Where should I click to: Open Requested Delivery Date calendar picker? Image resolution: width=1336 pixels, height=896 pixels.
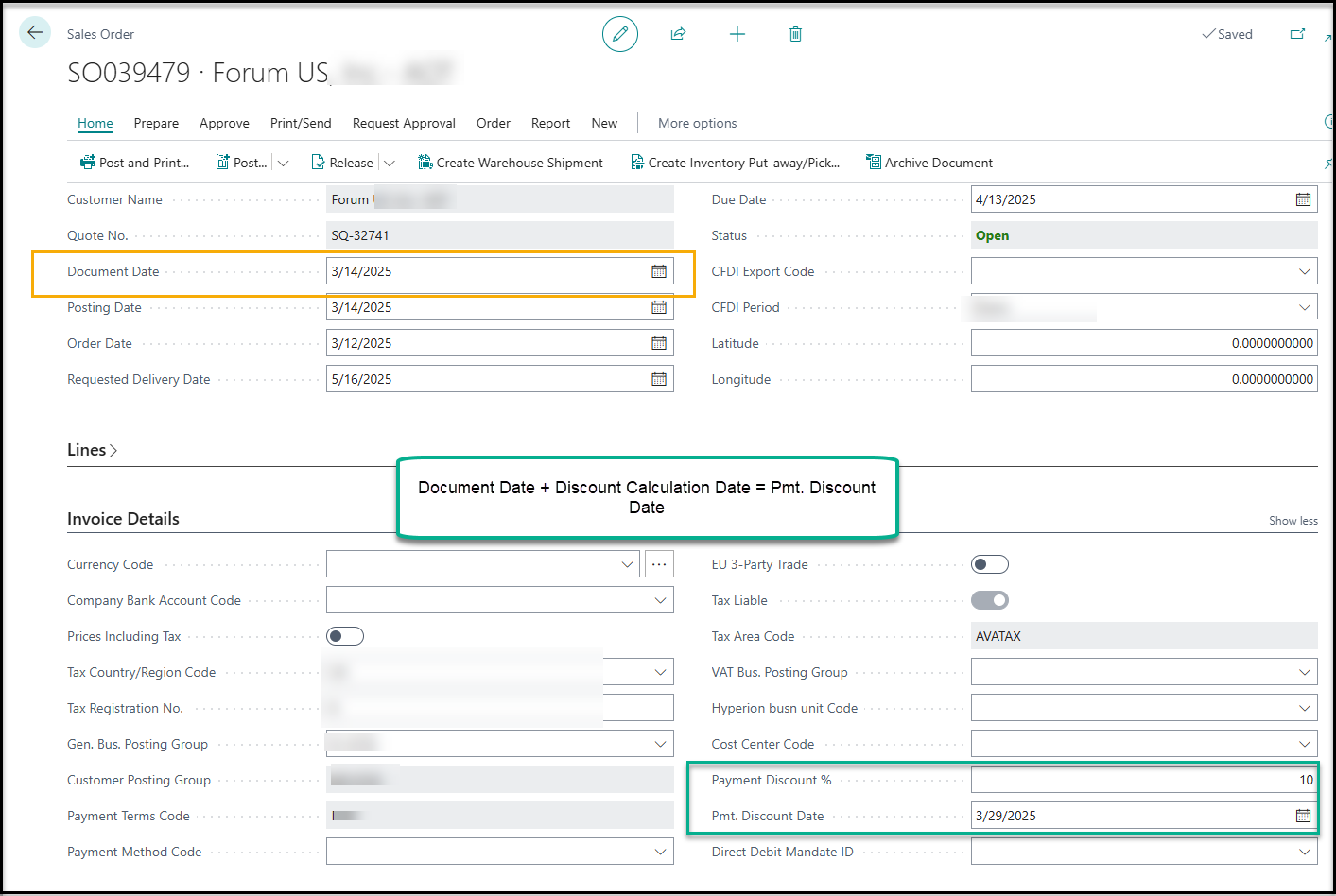pyautogui.click(x=659, y=379)
